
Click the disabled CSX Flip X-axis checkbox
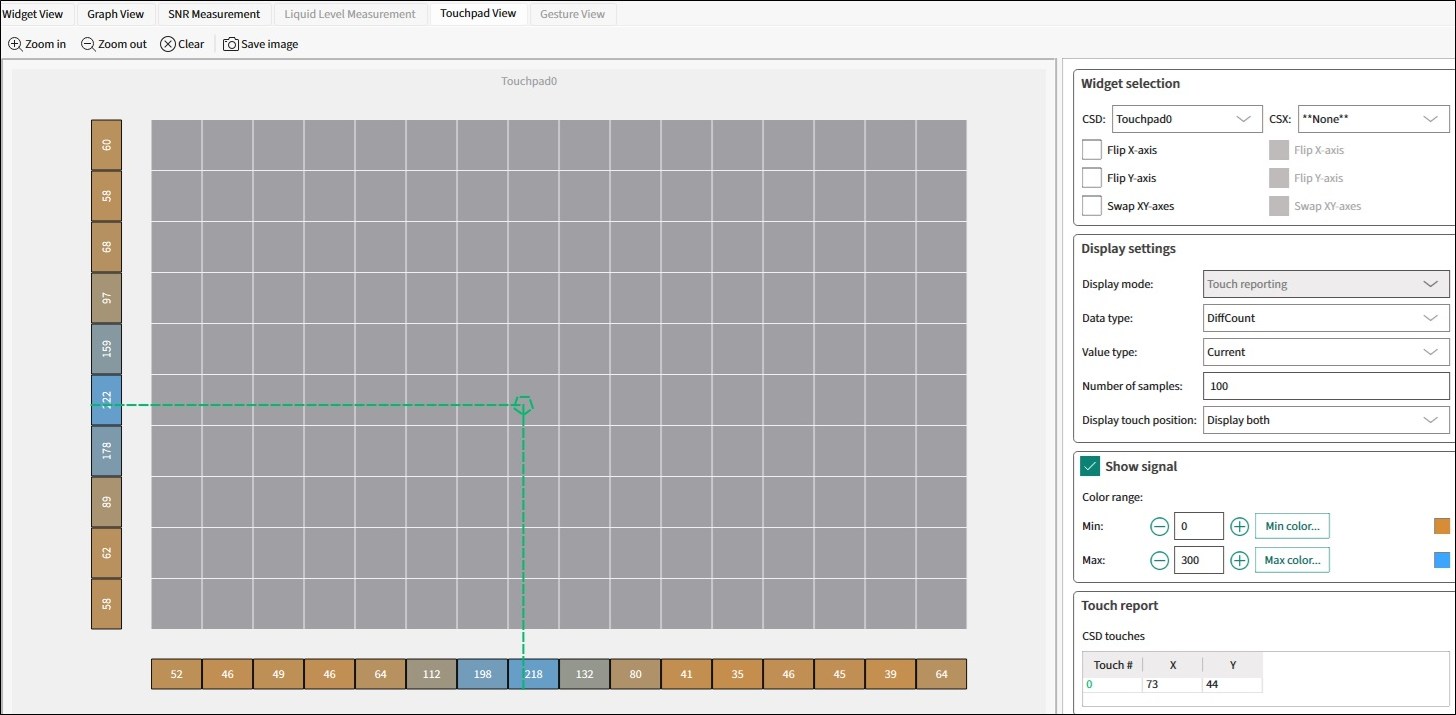tap(1279, 150)
